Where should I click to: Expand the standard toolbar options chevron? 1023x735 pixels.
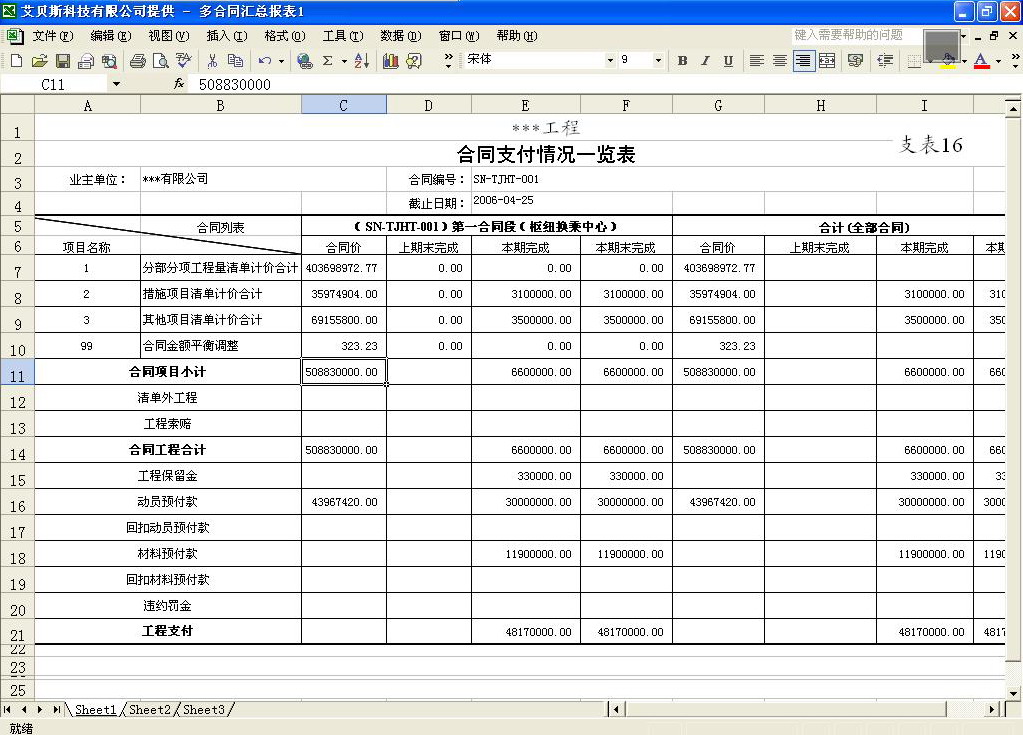[x=448, y=61]
